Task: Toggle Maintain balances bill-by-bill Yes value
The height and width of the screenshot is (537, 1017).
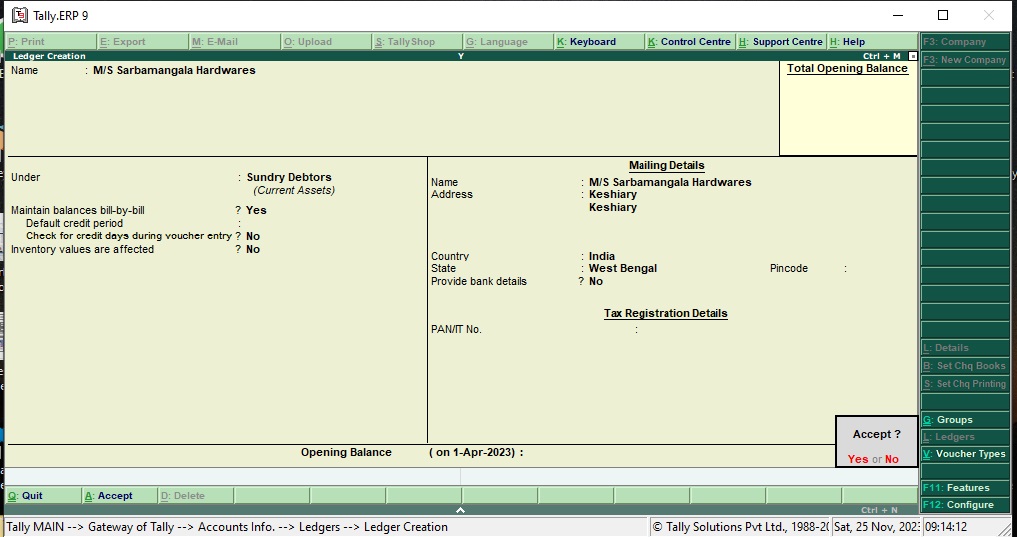Action: pyautogui.click(x=256, y=210)
